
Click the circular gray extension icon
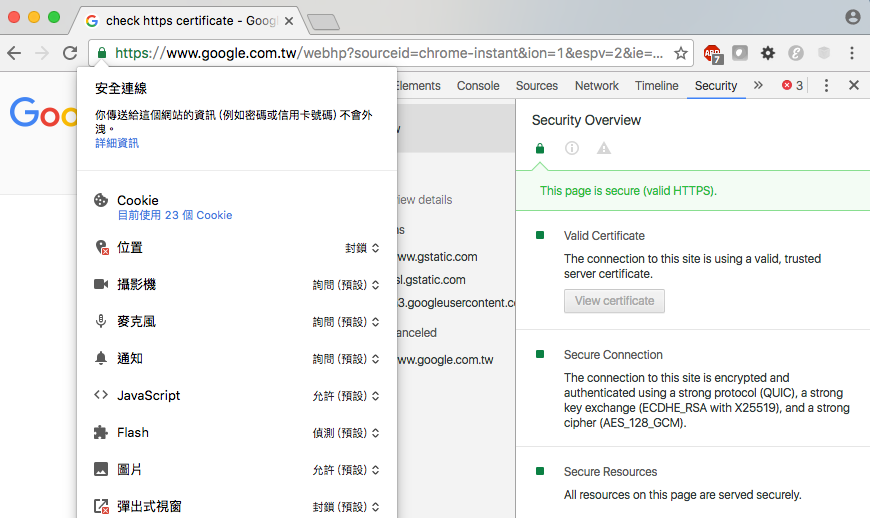pyautogui.click(x=796, y=53)
